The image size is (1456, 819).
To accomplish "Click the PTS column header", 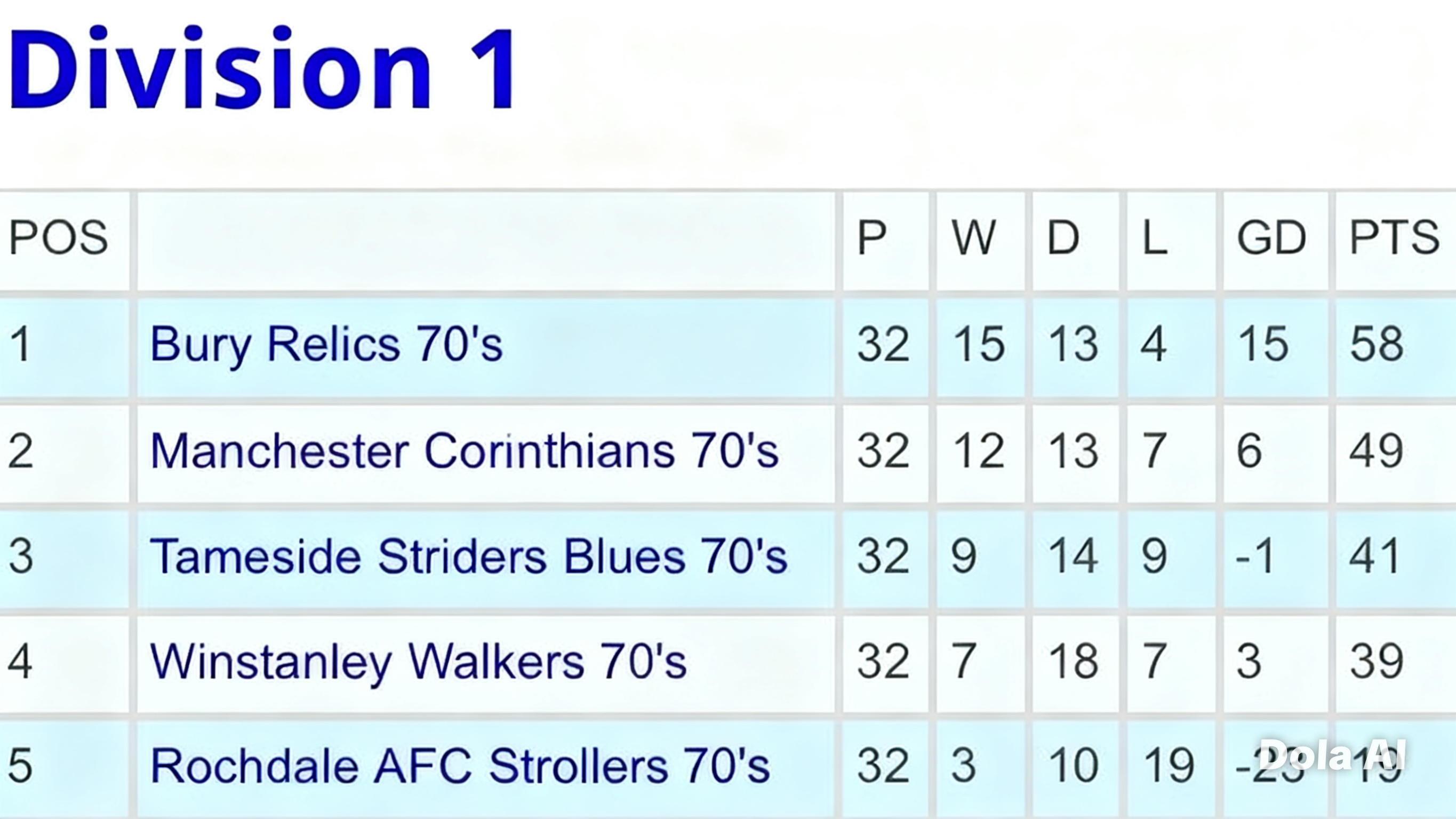I will [1394, 237].
